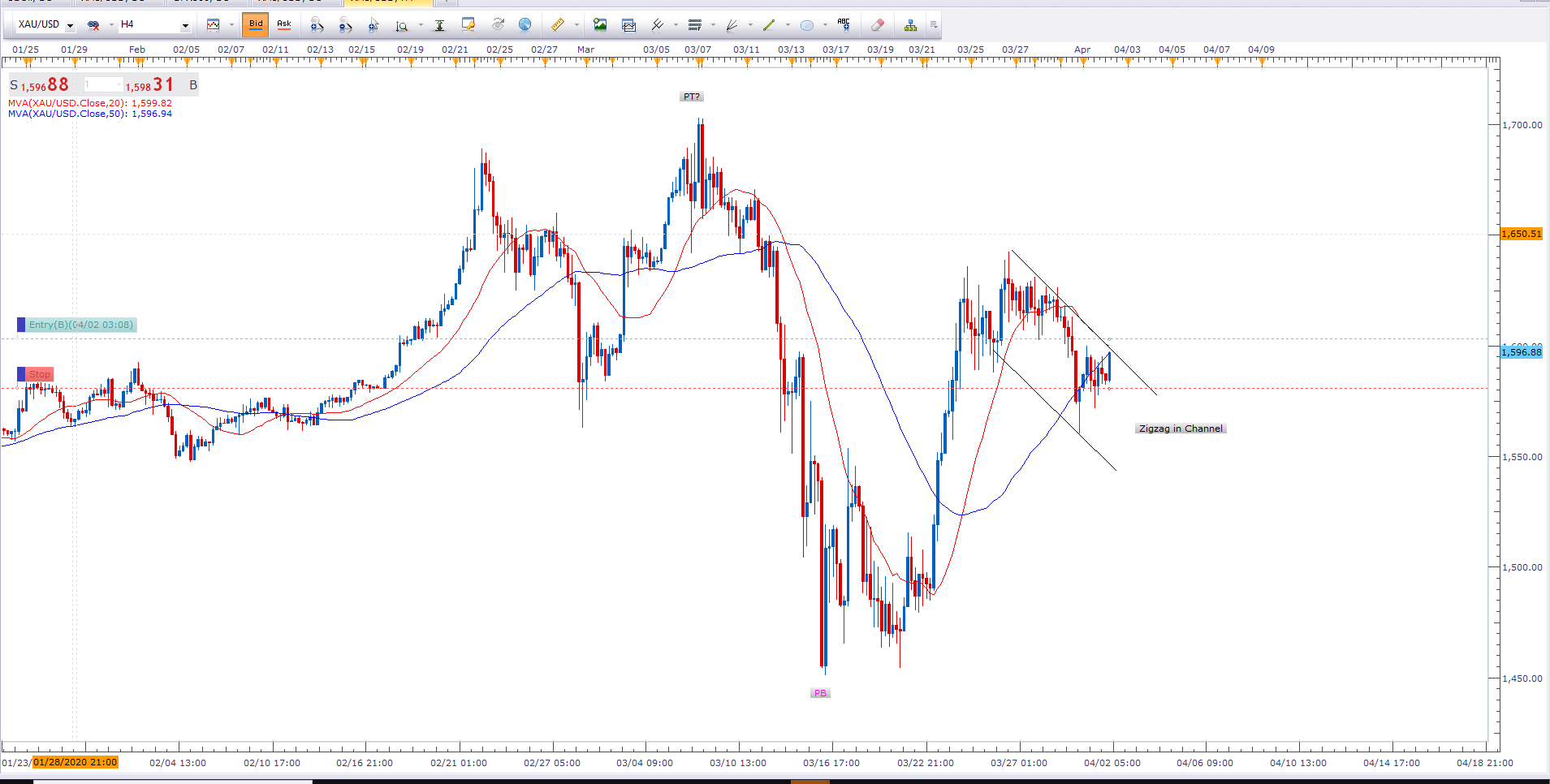
Task: Click the zoom in magnifier icon
Action: tap(317, 25)
